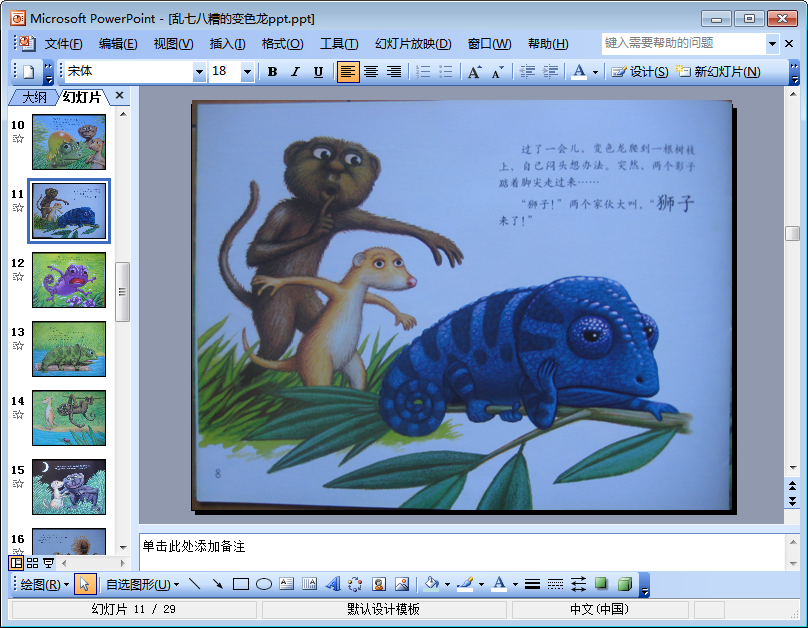Image resolution: width=808 pixels, height=628 pixels.
Task: Insert WordArt
Action: tap(333, 584)
